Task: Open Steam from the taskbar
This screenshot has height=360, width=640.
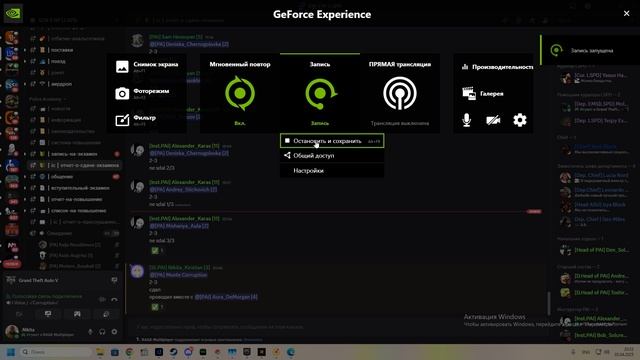Action: [173, 352]
